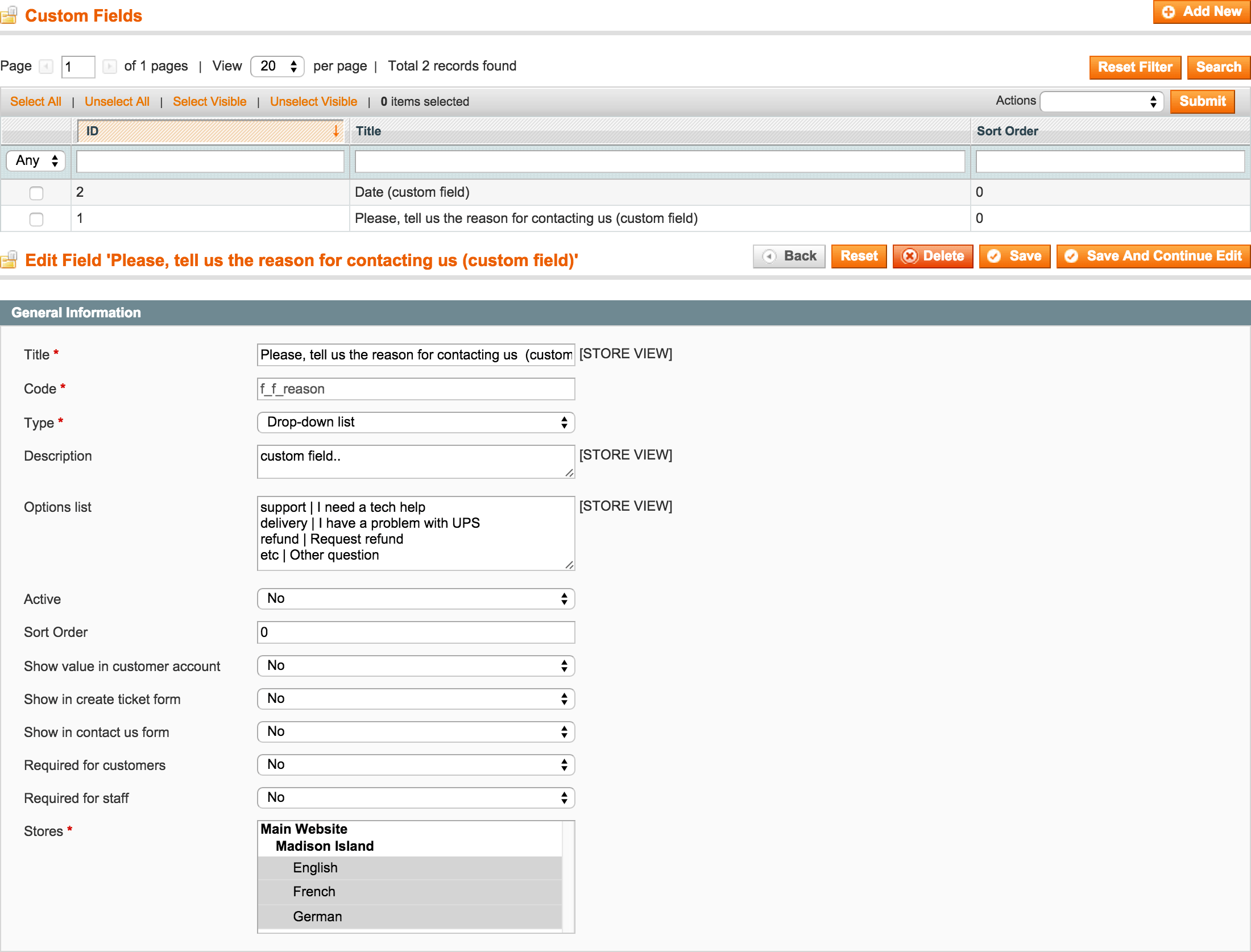Click the Title column filter input field
This screenshot has height=952, width=1251.
[659, 160]
